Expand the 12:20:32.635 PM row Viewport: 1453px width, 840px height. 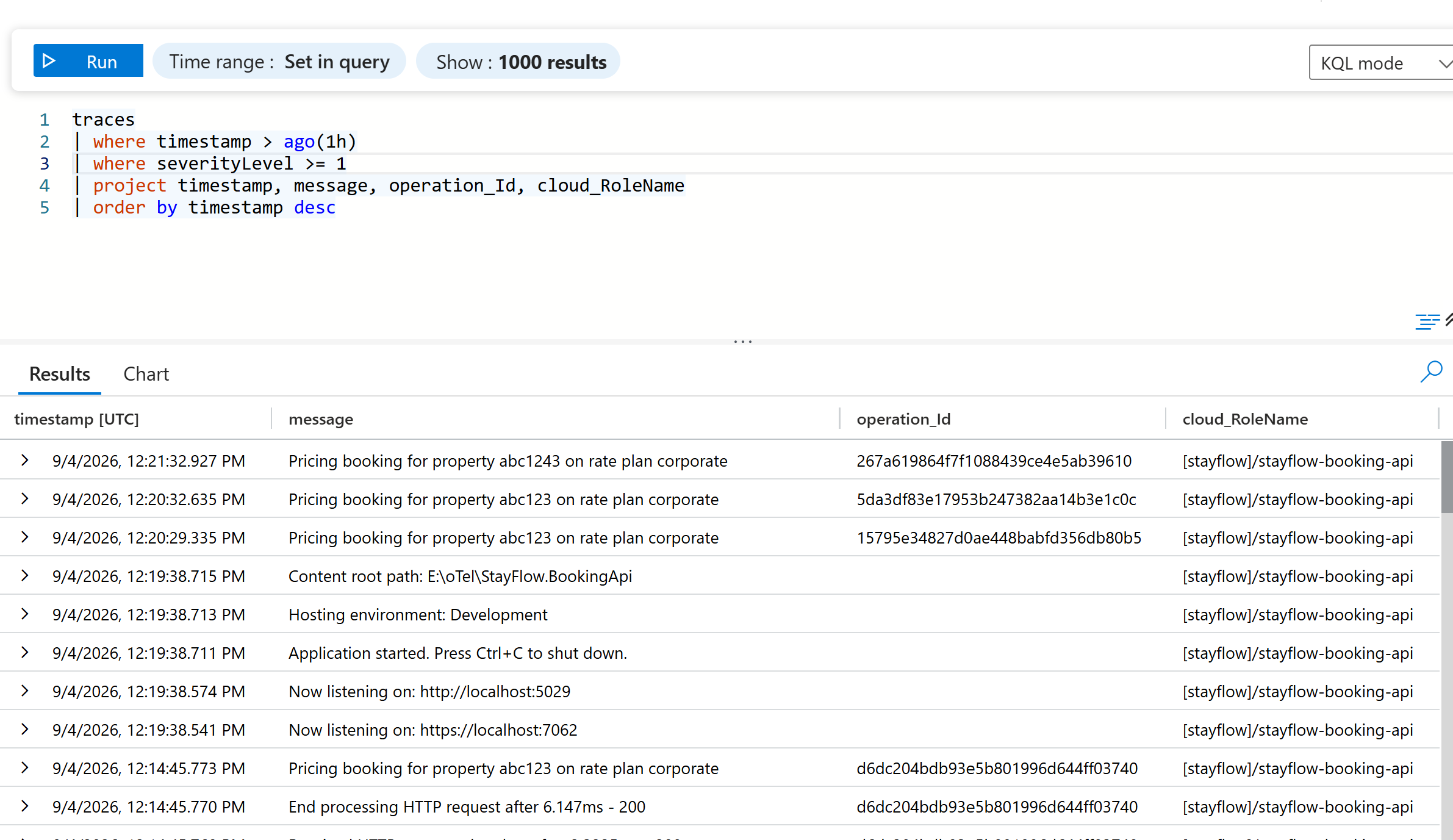(x=24, y=499)
